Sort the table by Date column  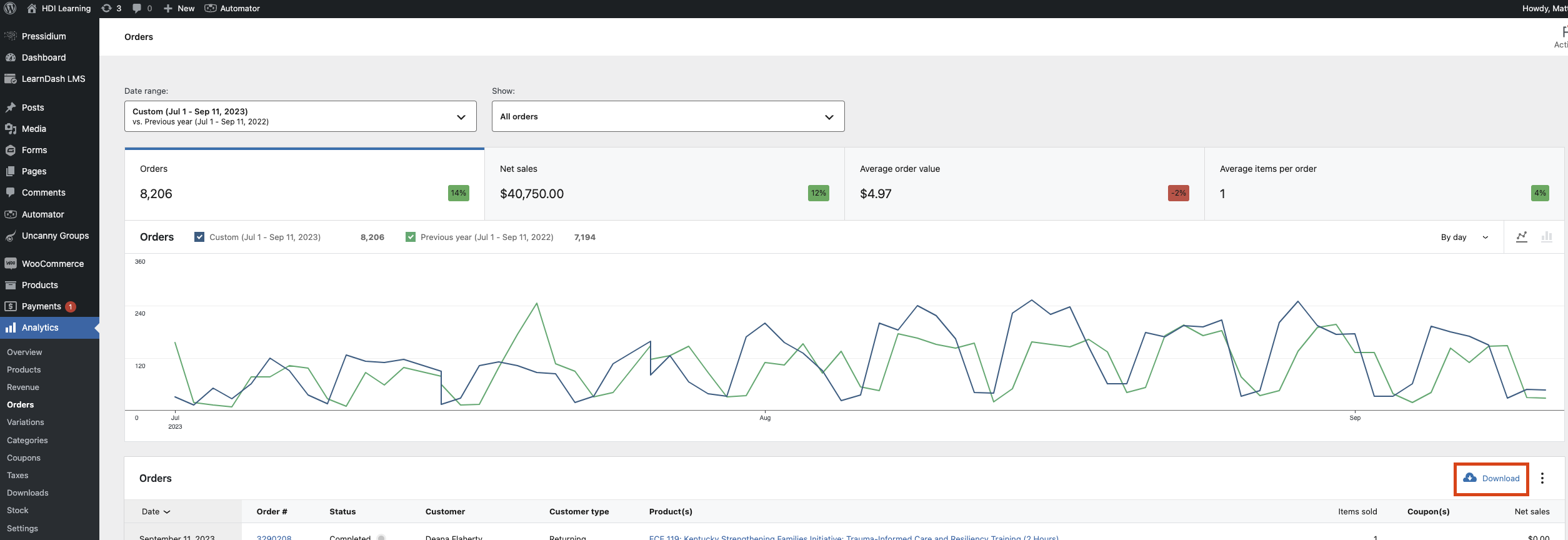[156, 511]
